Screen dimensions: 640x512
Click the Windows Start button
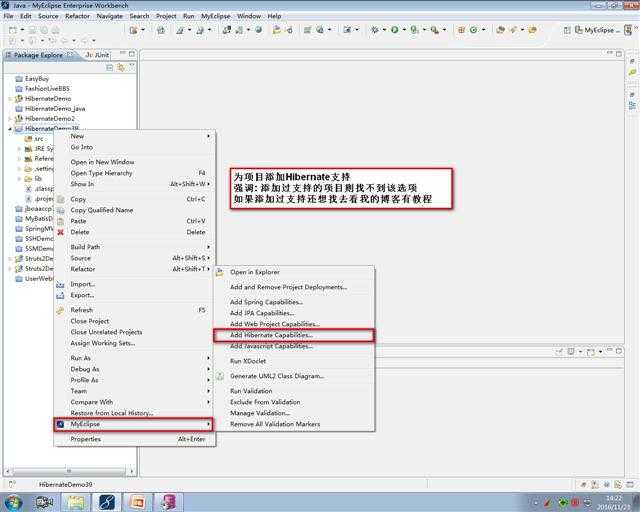pyautogui.click(x=13, y=502)
